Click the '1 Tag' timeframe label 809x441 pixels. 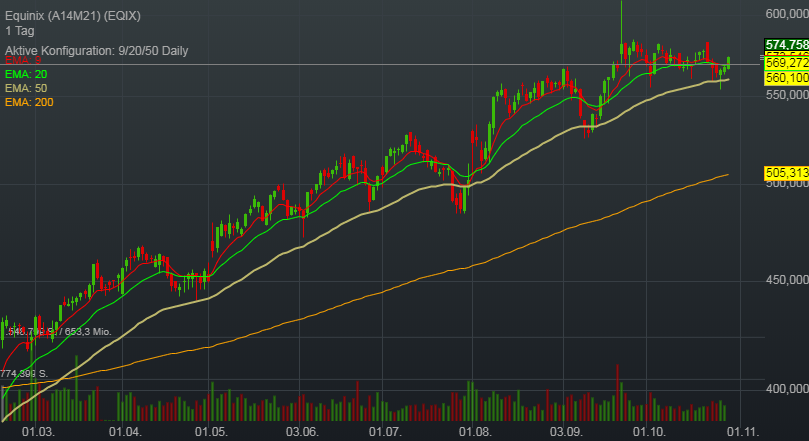tap(19, 31)
